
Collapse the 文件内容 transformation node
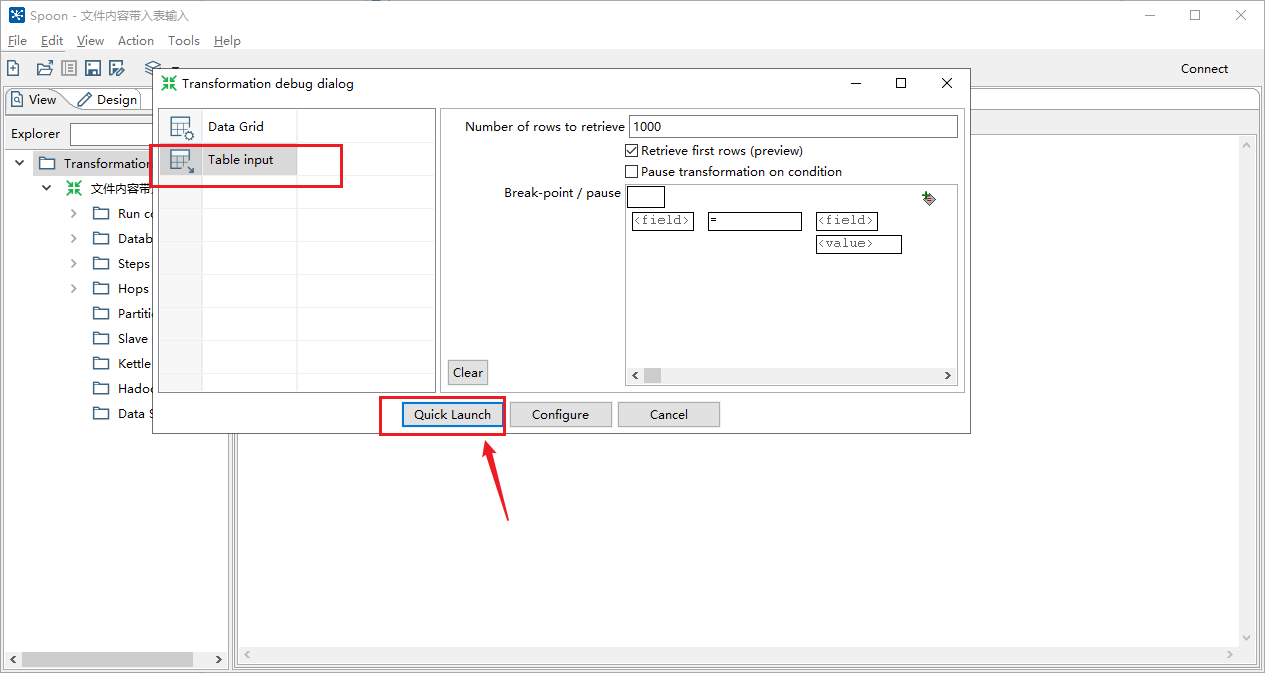[46, 188]
